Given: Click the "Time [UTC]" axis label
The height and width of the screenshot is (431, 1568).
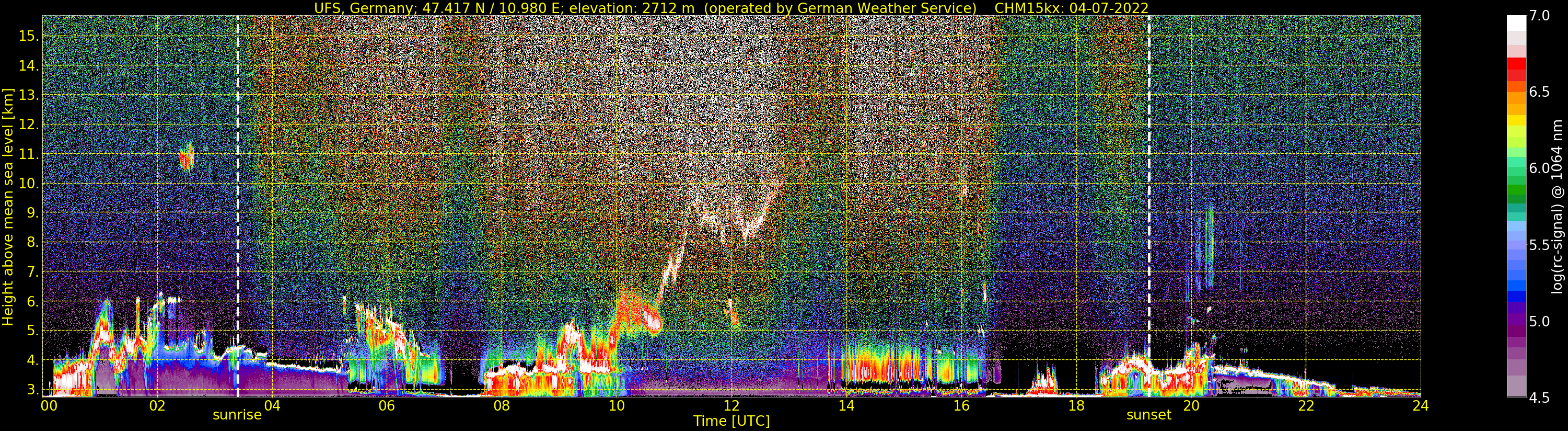Looking at the screenshot, I should [731, 421].
